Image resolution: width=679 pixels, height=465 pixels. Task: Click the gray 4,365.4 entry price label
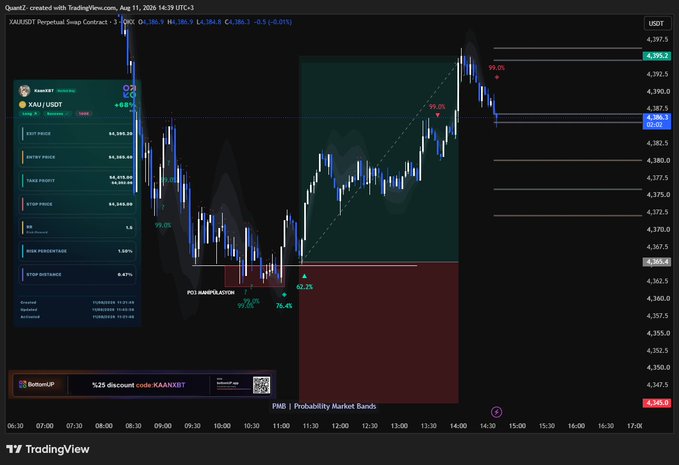[x=657, y=262]
